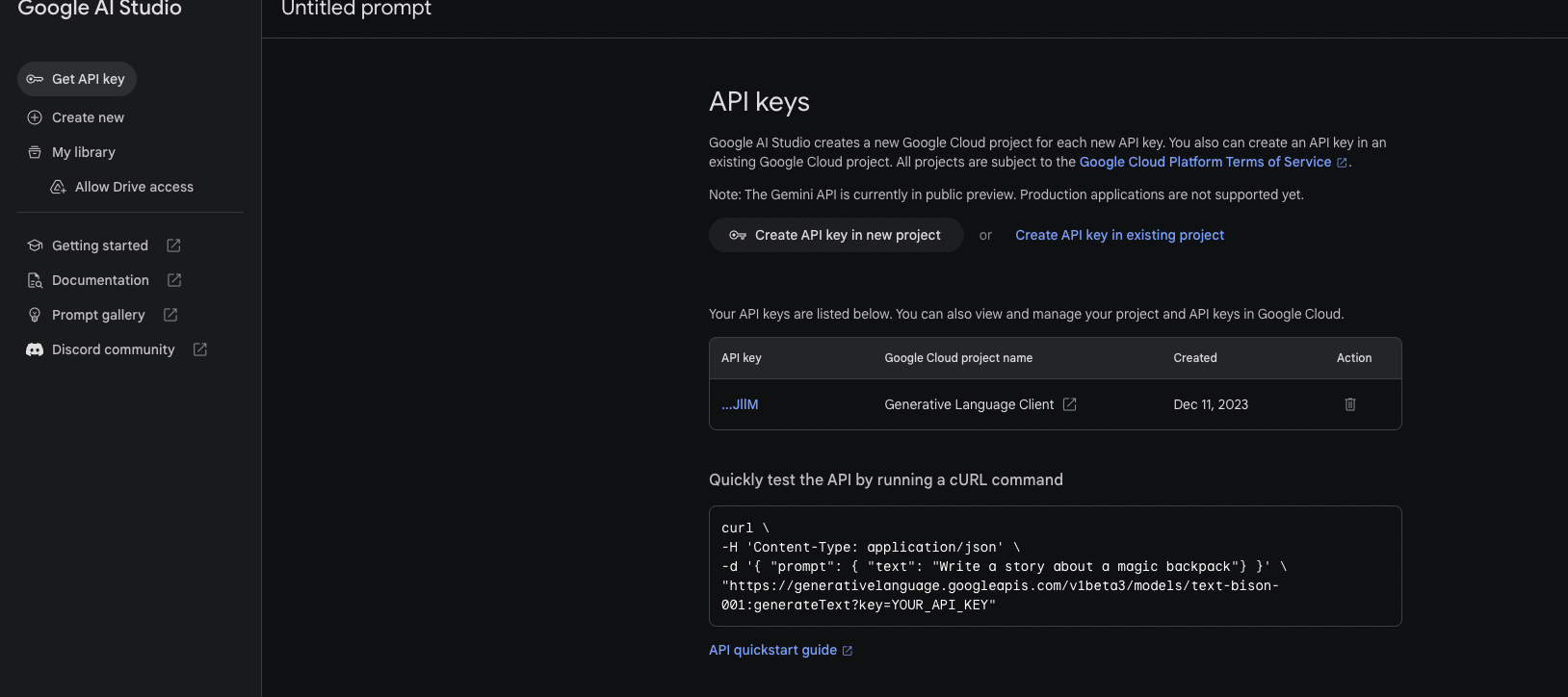Click the Google AI Studio logo text
Screen dimensions: 1568x697
click(x=99, y=9)
